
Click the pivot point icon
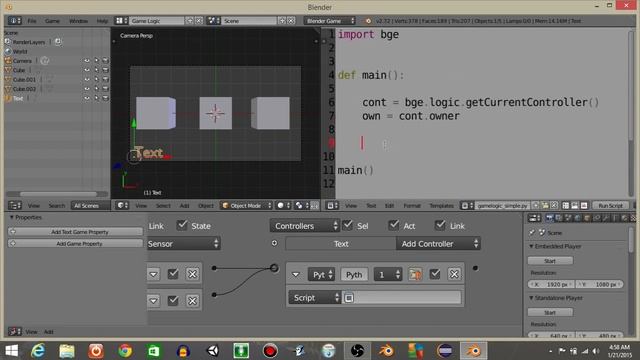pos(301,205)
